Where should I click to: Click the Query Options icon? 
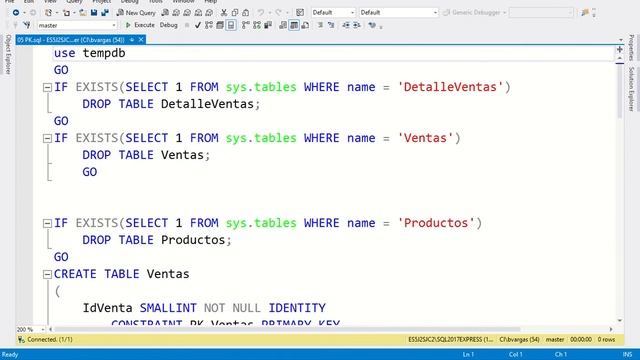point(220,25)
